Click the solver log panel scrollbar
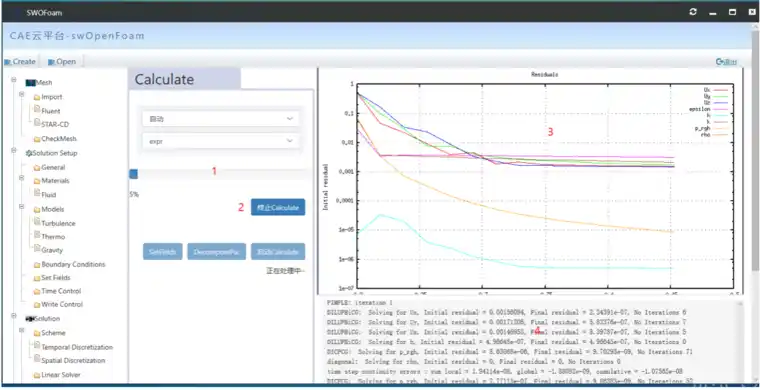The height and width of the screenshot is (390, 760). click(740, 342)
